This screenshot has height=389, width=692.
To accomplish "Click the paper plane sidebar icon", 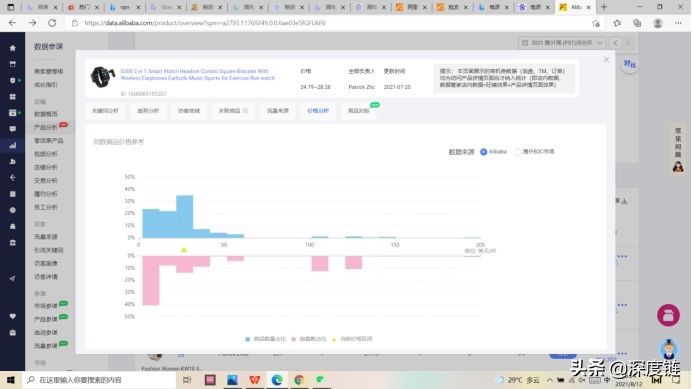I will [12, 279].
